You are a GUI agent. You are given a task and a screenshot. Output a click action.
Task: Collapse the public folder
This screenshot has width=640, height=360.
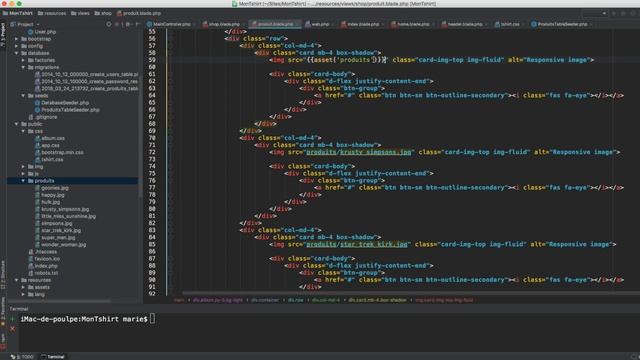pyautogui.click(x=17, y=124)
